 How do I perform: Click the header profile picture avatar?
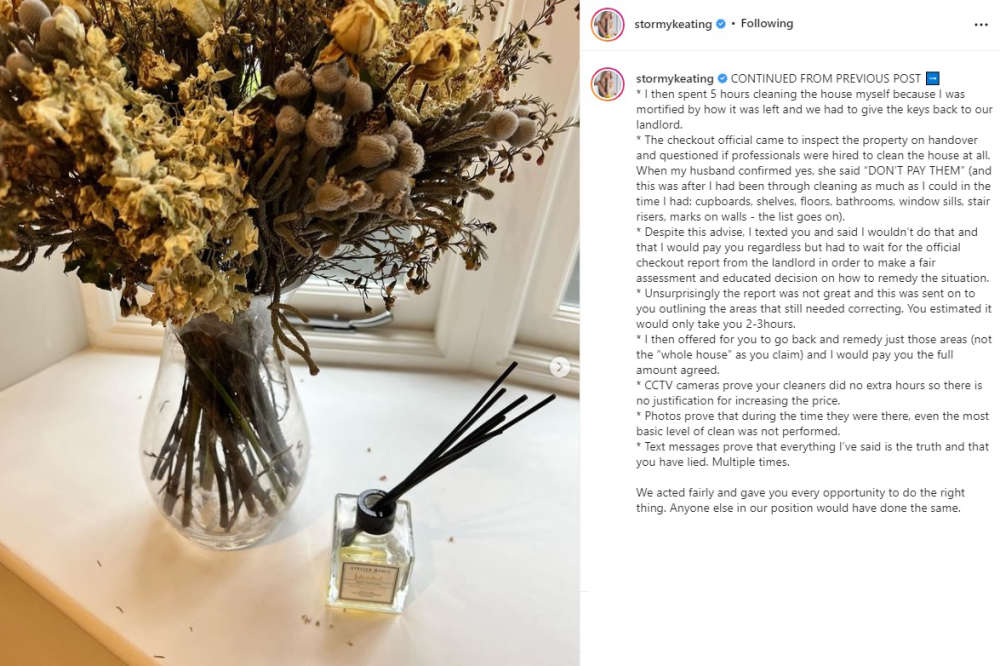pyautogui.click(x=607, y=24)
